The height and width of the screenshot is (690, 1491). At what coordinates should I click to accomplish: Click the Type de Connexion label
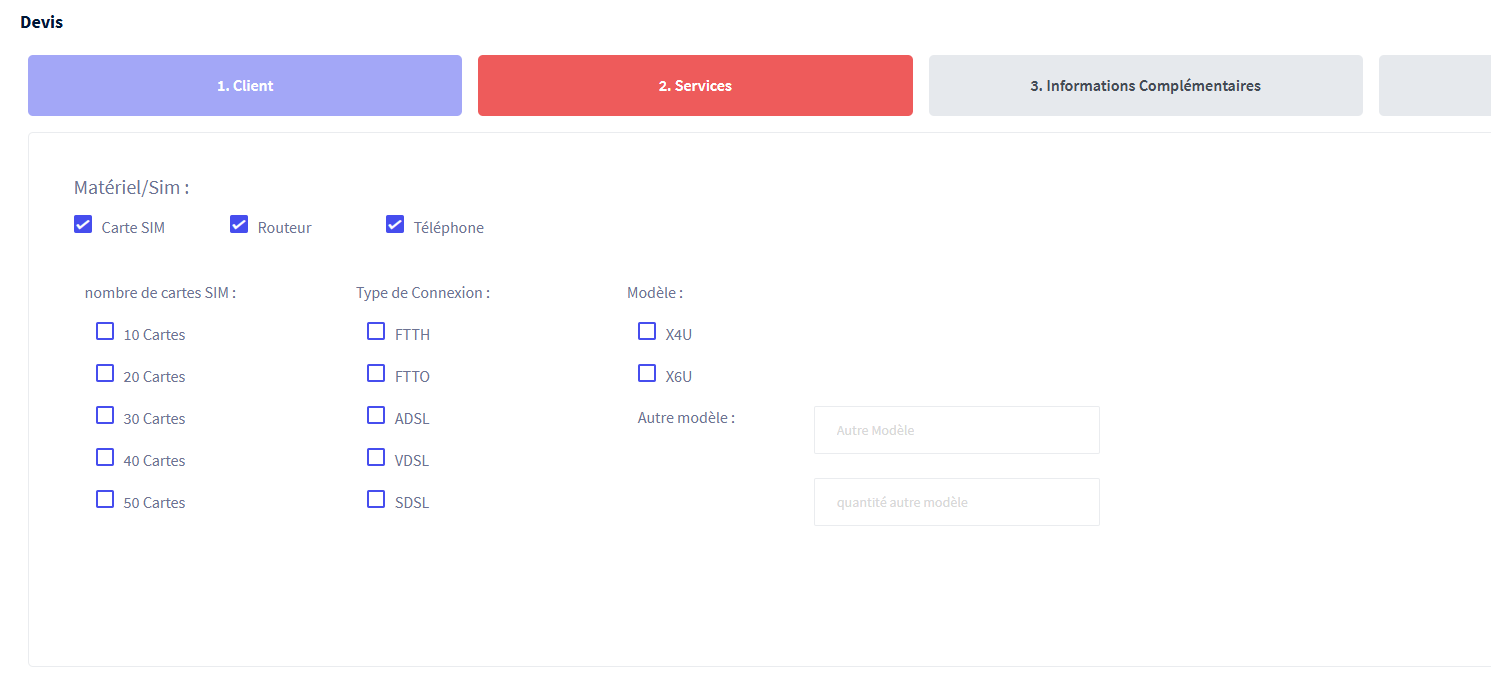(x=423, y=293)
